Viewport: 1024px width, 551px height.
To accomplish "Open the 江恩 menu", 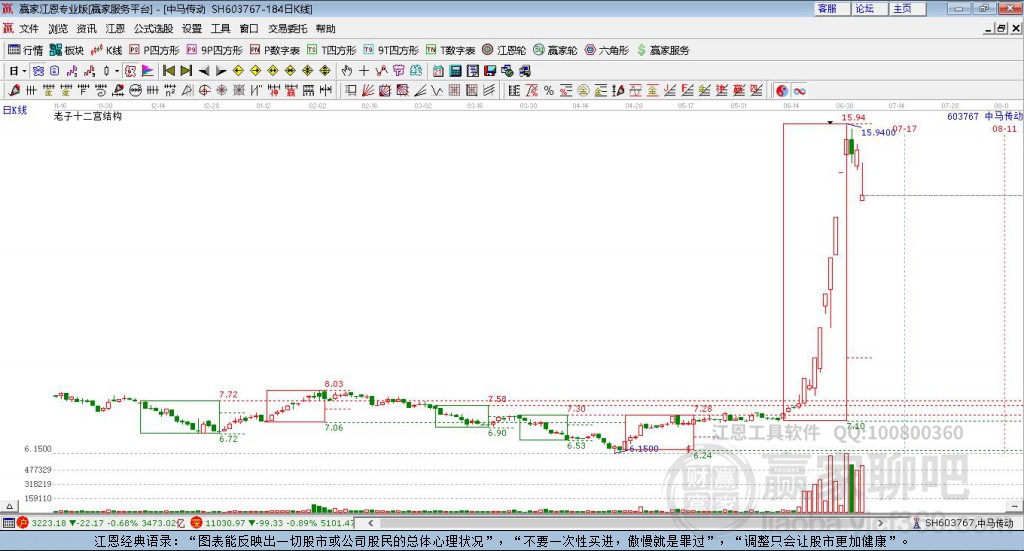I will click(x=115, y=29).
